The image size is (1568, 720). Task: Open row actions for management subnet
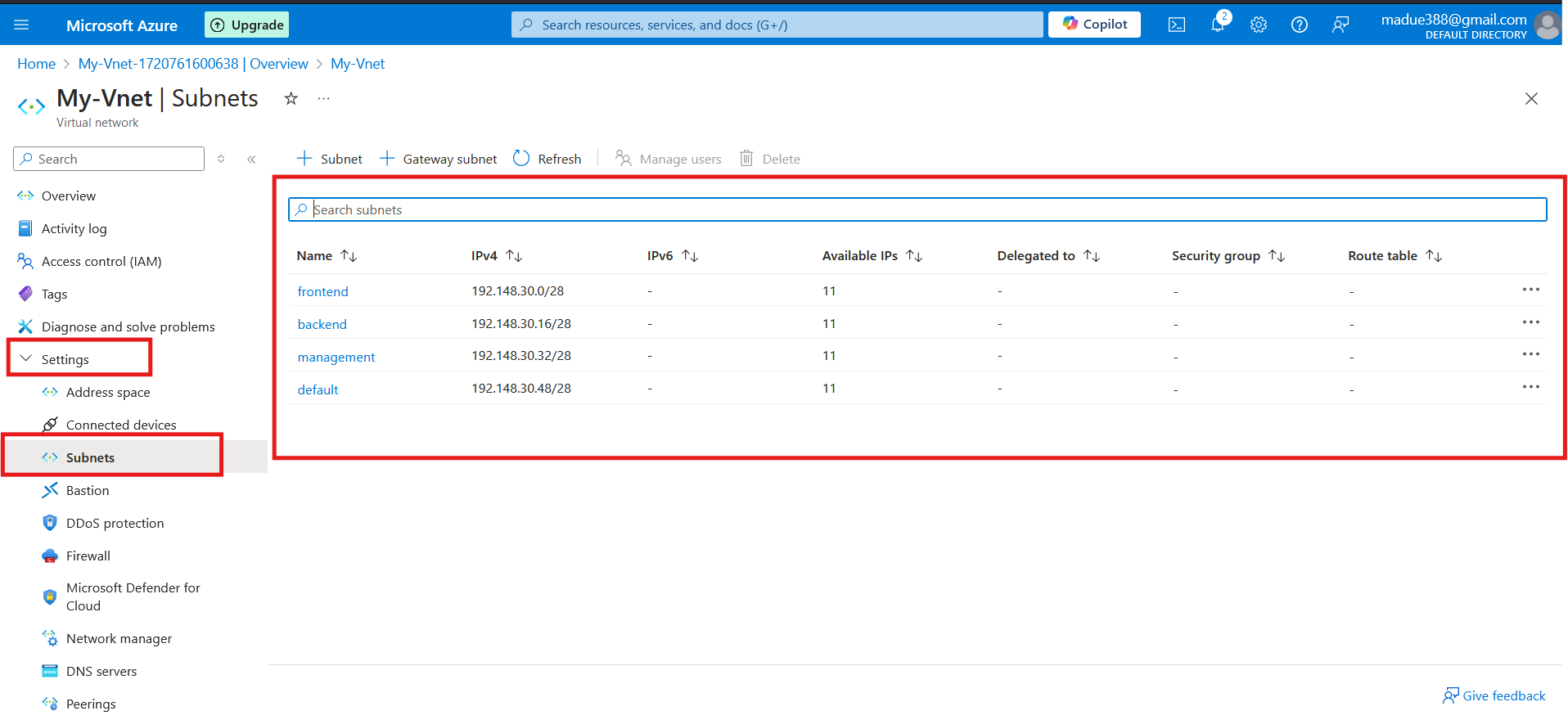tap(1531, 354)
